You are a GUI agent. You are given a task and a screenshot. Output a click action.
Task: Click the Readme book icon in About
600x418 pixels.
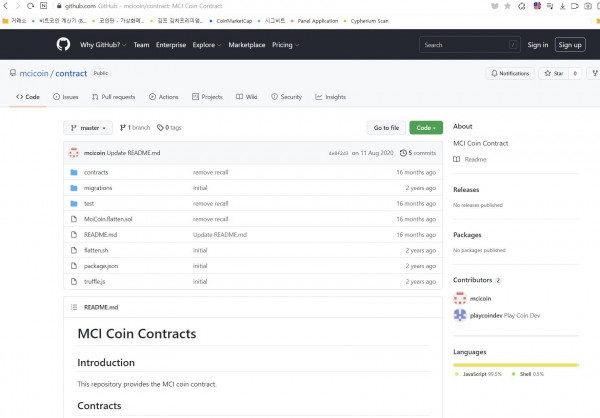(x=457, y=159)
